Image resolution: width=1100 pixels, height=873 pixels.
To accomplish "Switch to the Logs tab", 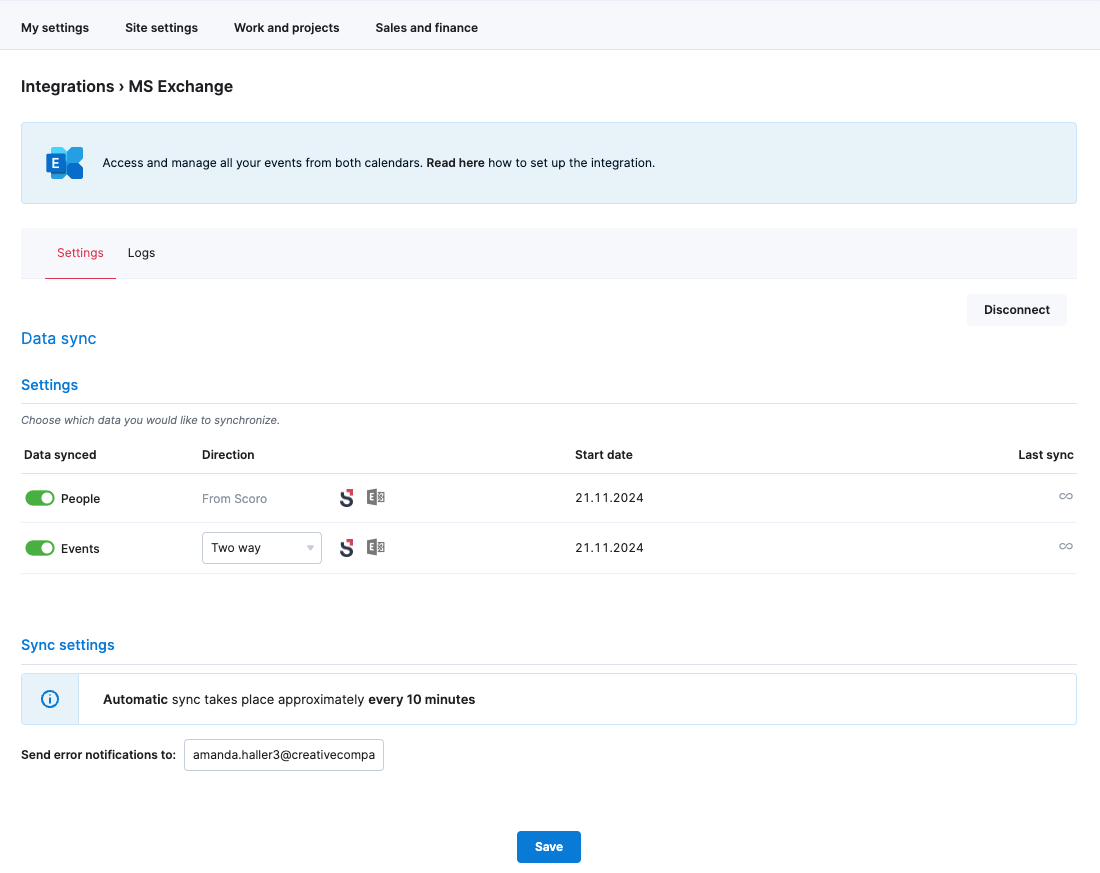I will coord(141,253).
